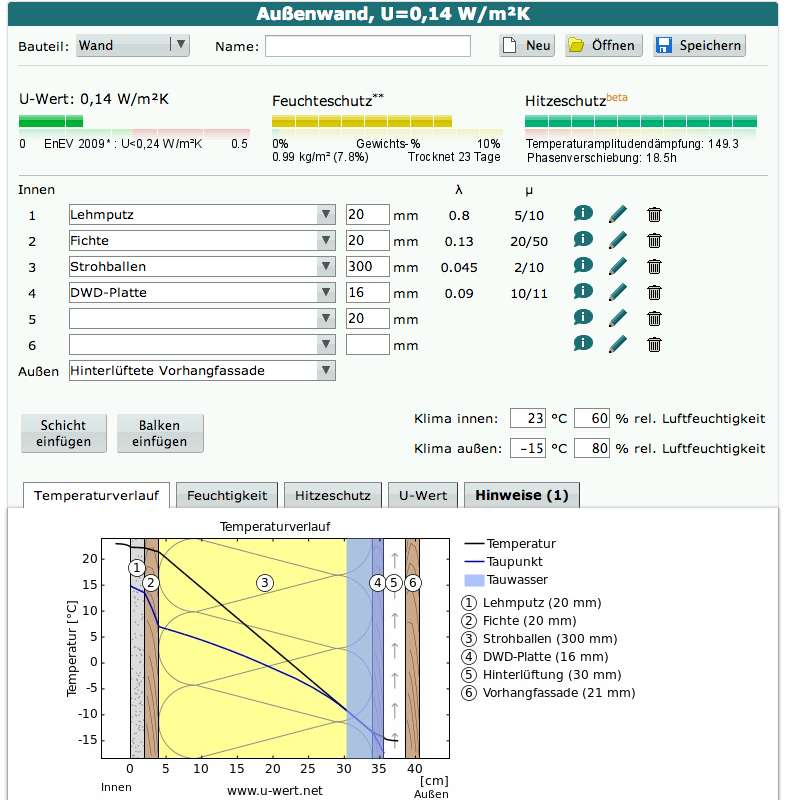Click legend entry Hinterlüftung (30 mm)
786x800 pixels.
click(x=541, y=675)
